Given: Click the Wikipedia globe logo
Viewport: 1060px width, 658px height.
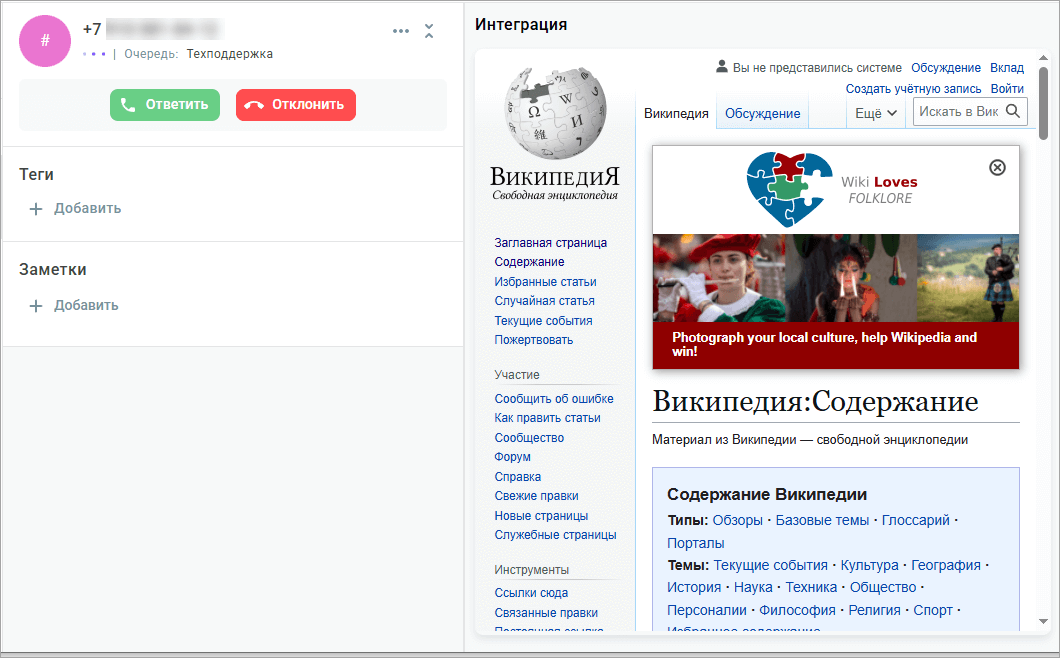Looking at the screenshot, I should [x=555, y=113].
